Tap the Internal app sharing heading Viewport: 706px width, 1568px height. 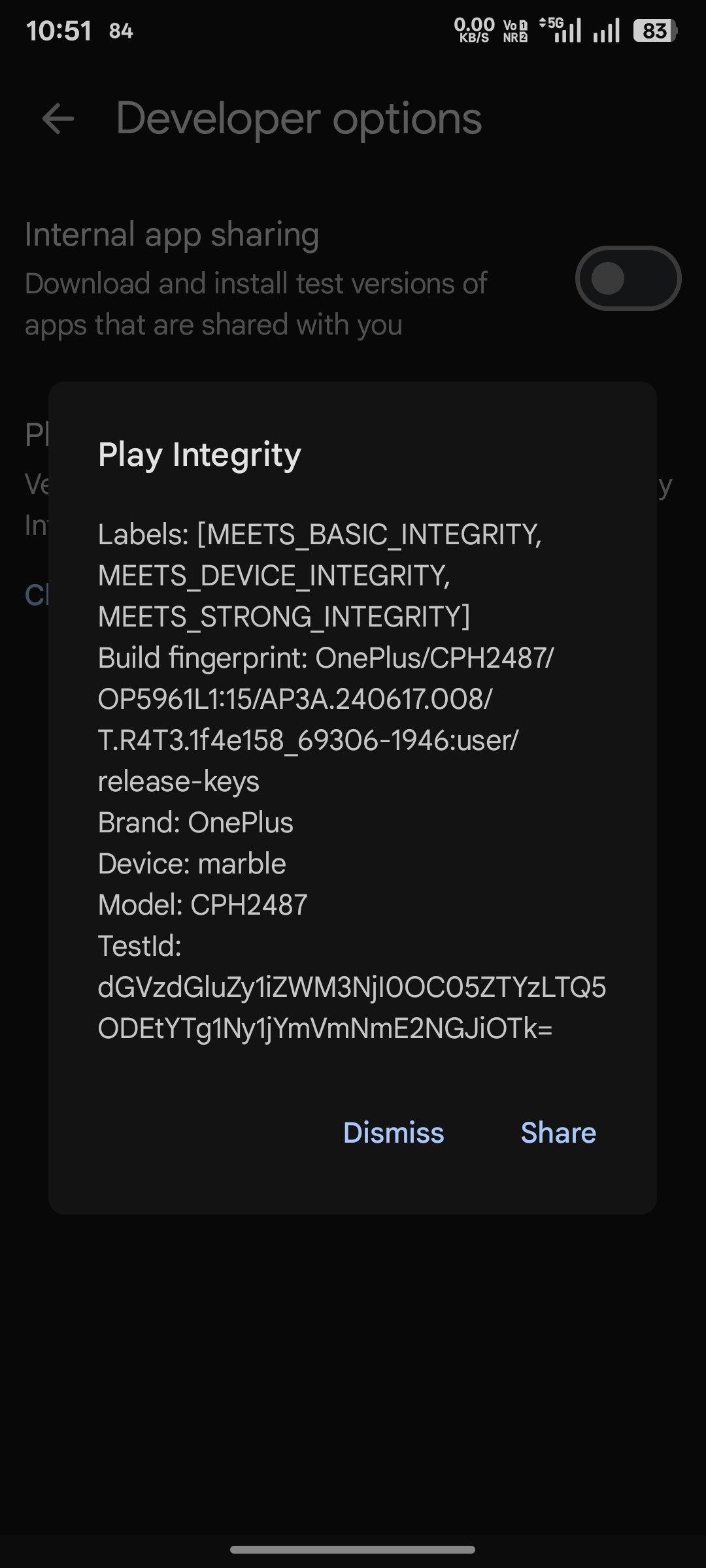tap(172, 235)
